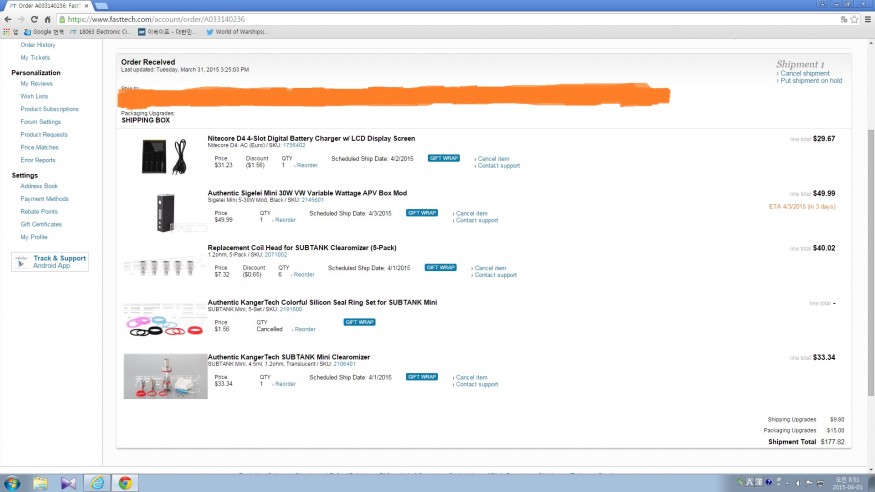The image size is (875, 492).
Task: Click Gift Wrap badge for Seal Ring Set
Action: click(359, 322)
